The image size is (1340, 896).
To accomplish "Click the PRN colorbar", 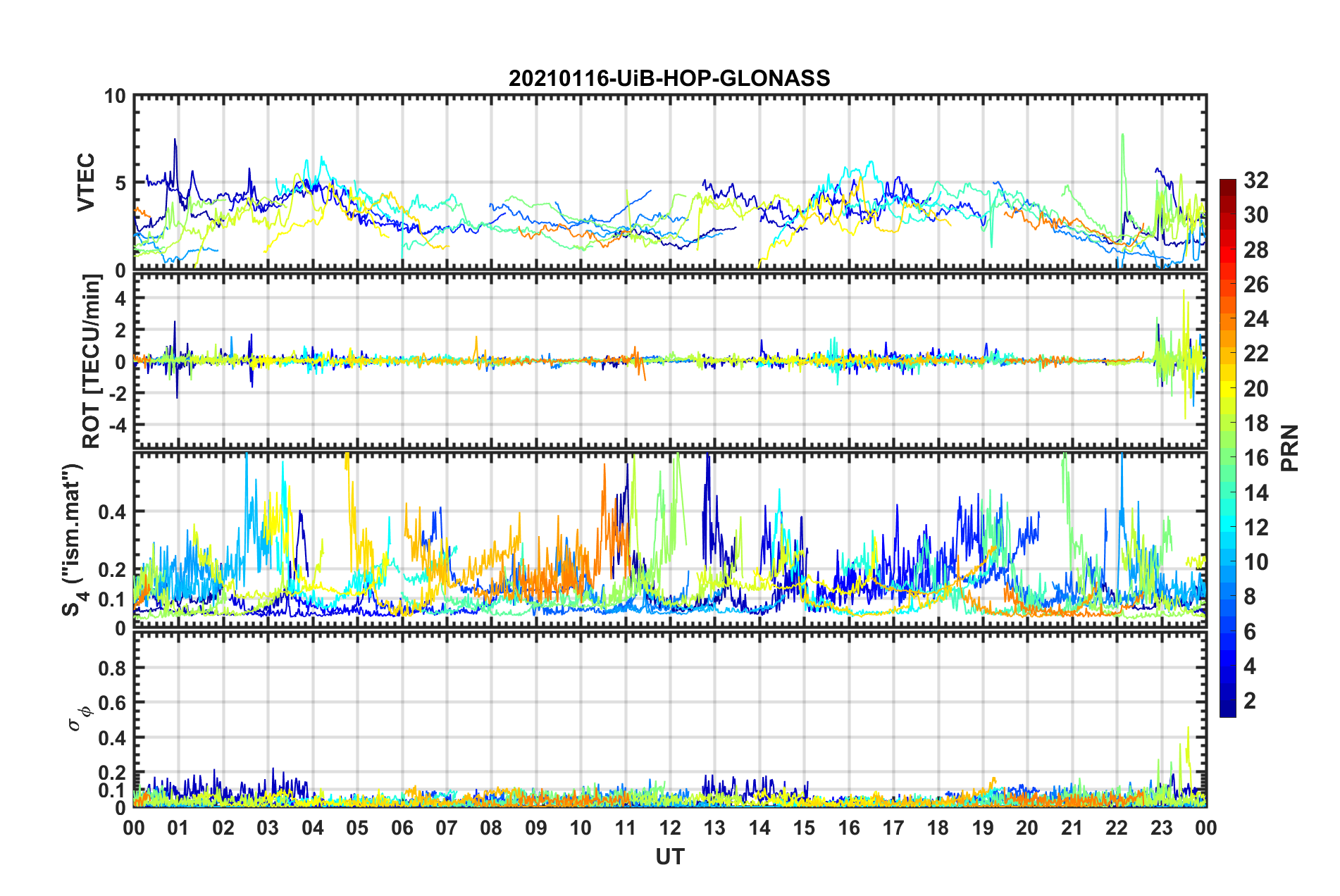I will pos(1227,448).
